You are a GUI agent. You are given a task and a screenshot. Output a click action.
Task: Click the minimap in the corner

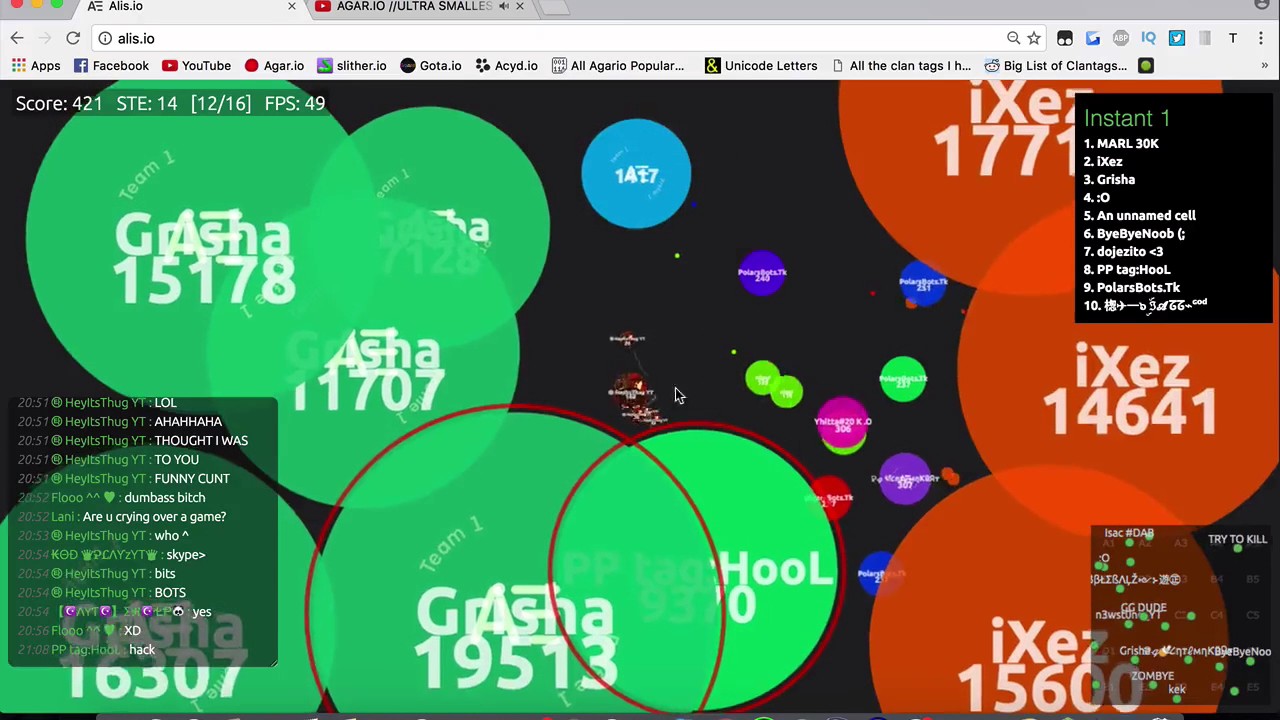[1181, 613]
